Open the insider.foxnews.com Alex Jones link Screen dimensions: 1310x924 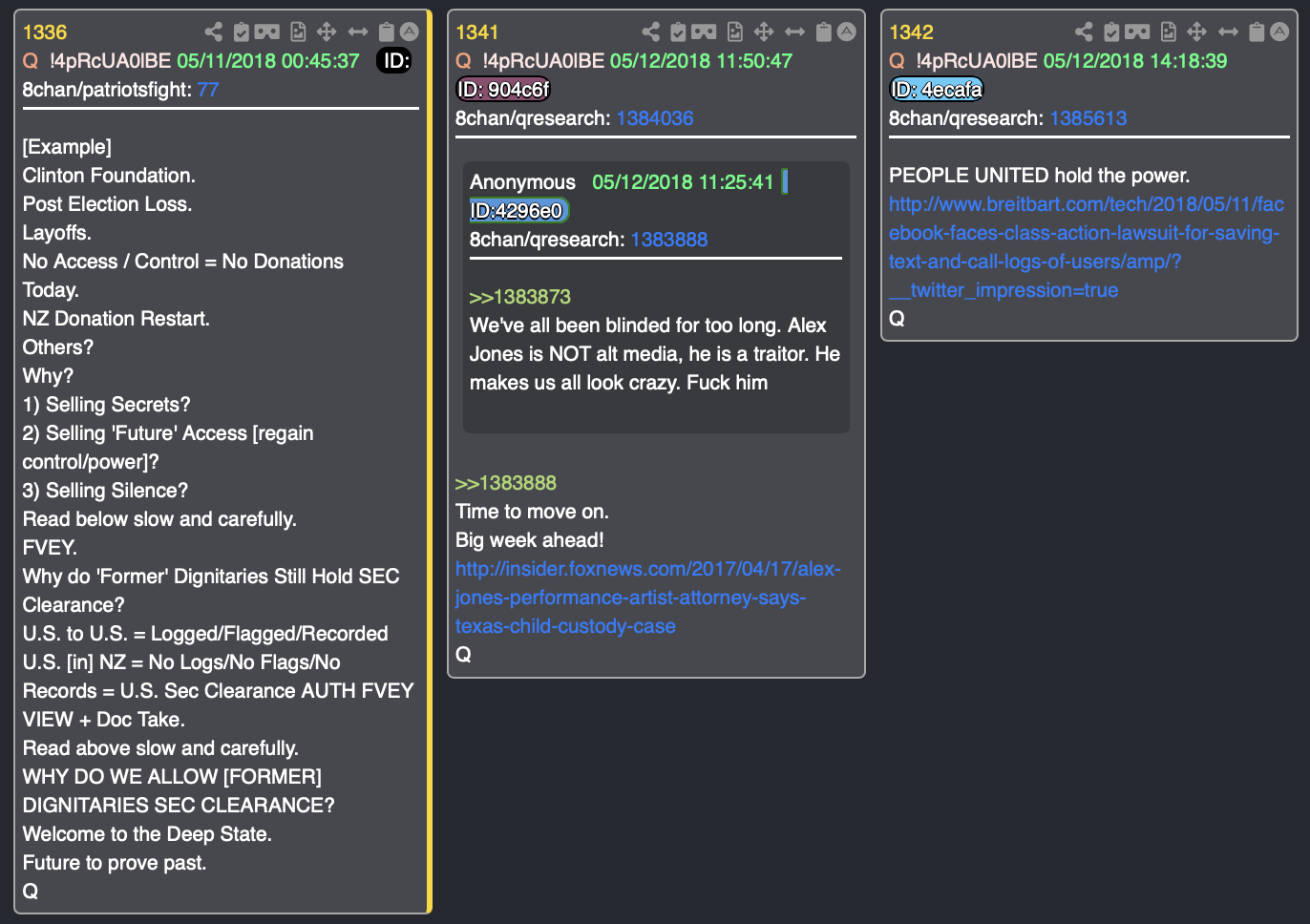click(648, 598)
